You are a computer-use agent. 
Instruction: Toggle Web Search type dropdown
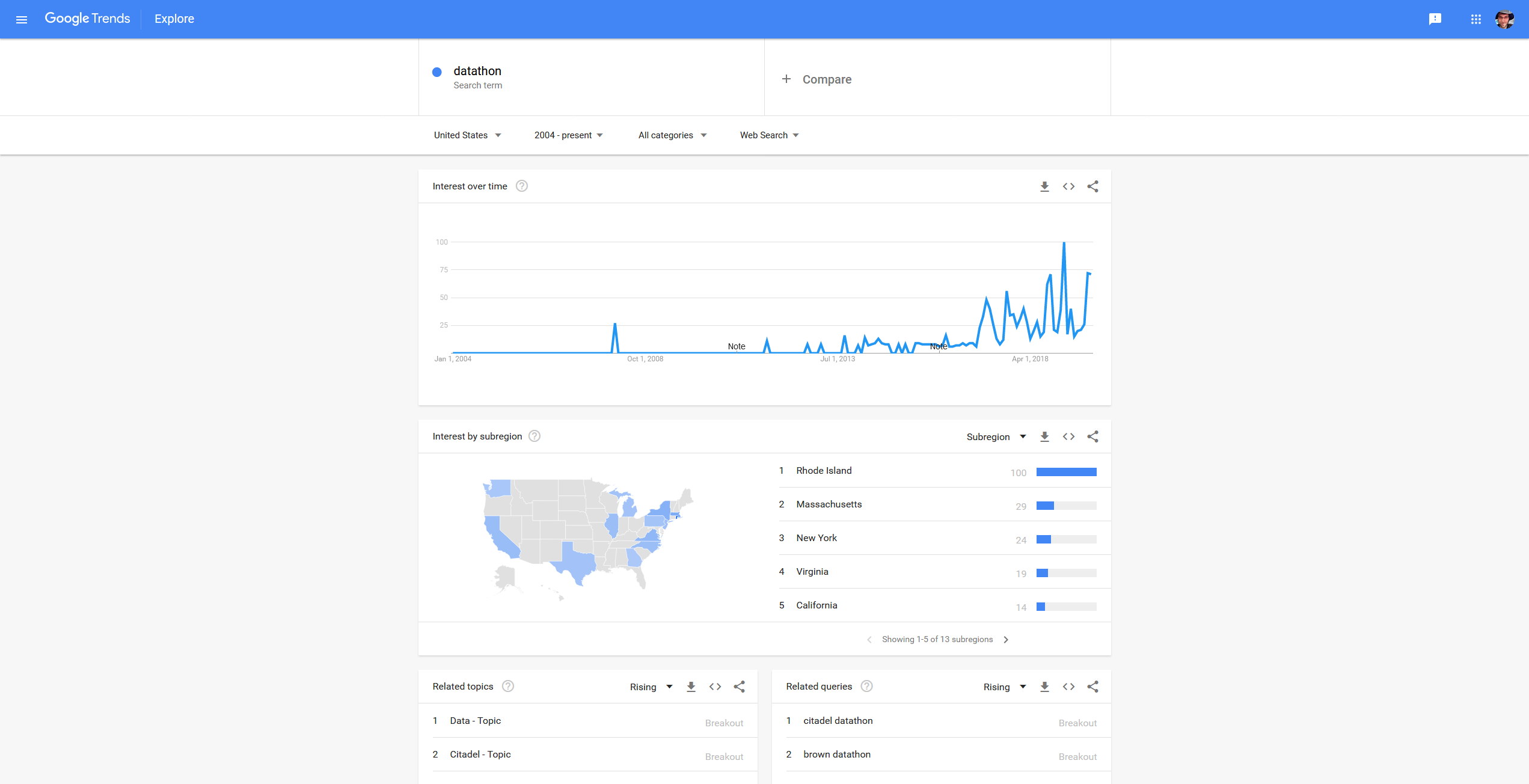tap(769, 135)
